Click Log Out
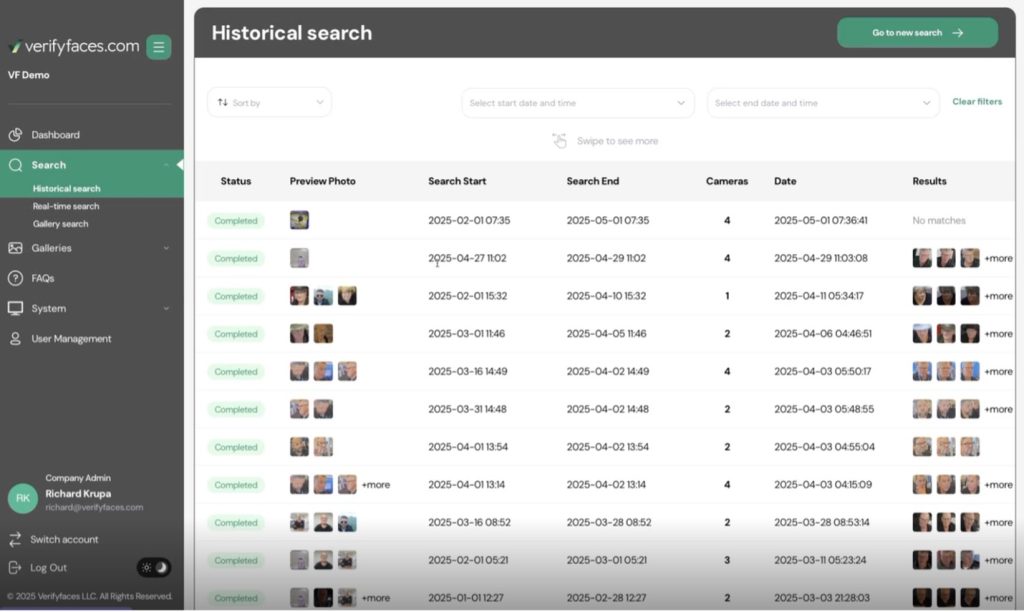The width and height of the screenshot is (1024, 612). (48, 568)
